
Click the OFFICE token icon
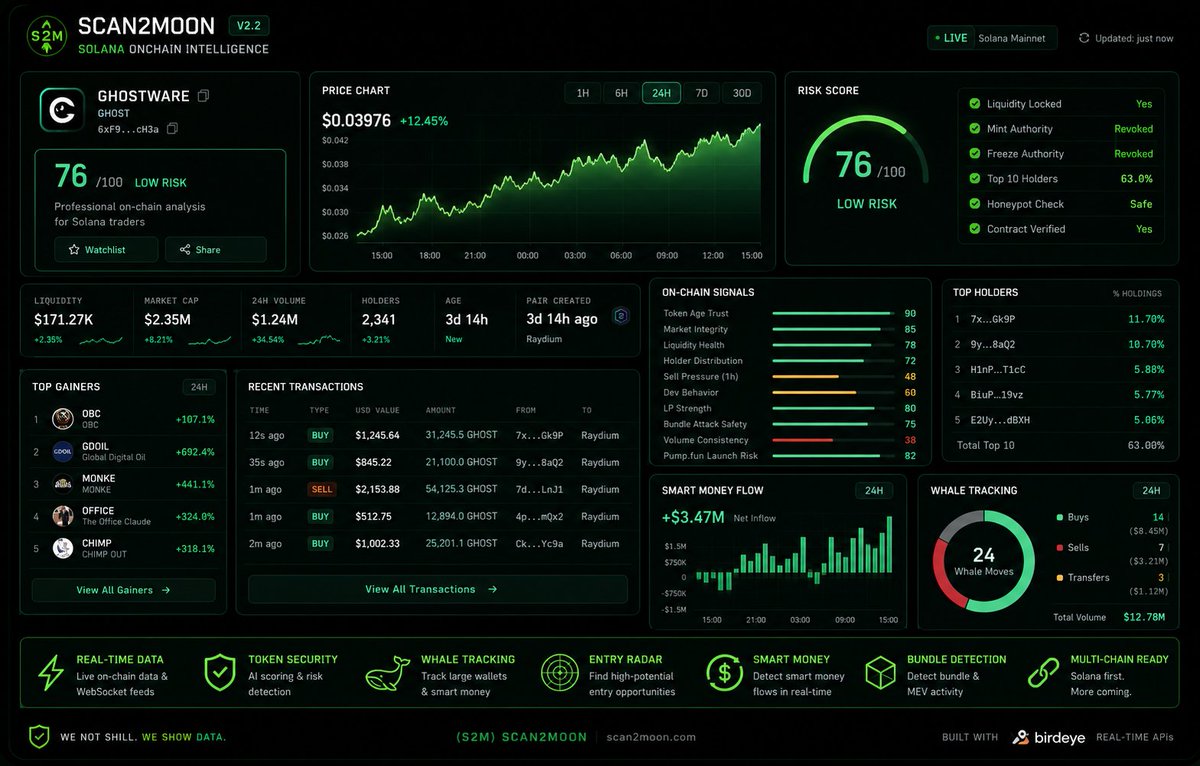point(63,516)
